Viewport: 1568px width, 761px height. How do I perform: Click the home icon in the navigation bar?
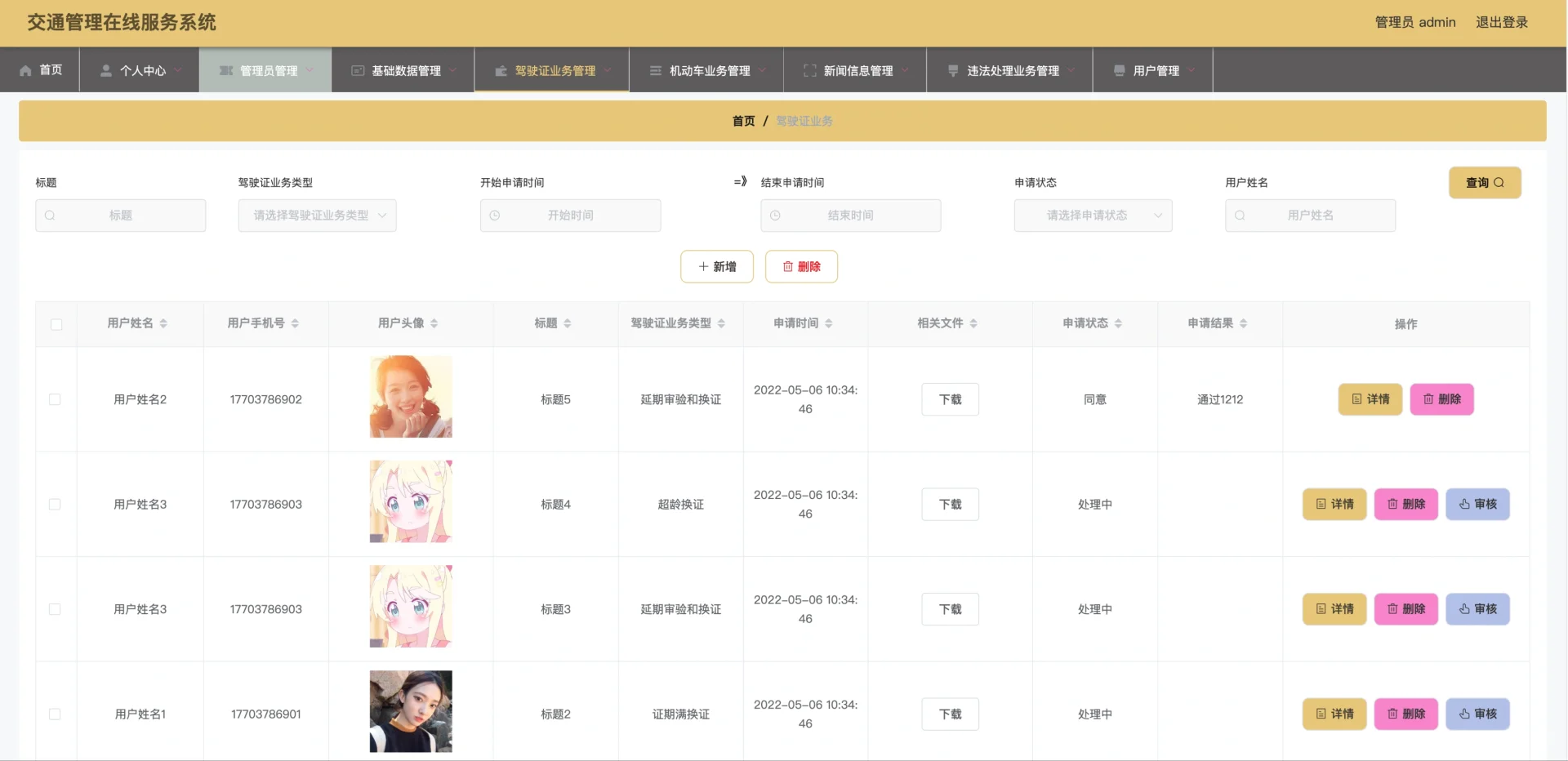(25, 71)
